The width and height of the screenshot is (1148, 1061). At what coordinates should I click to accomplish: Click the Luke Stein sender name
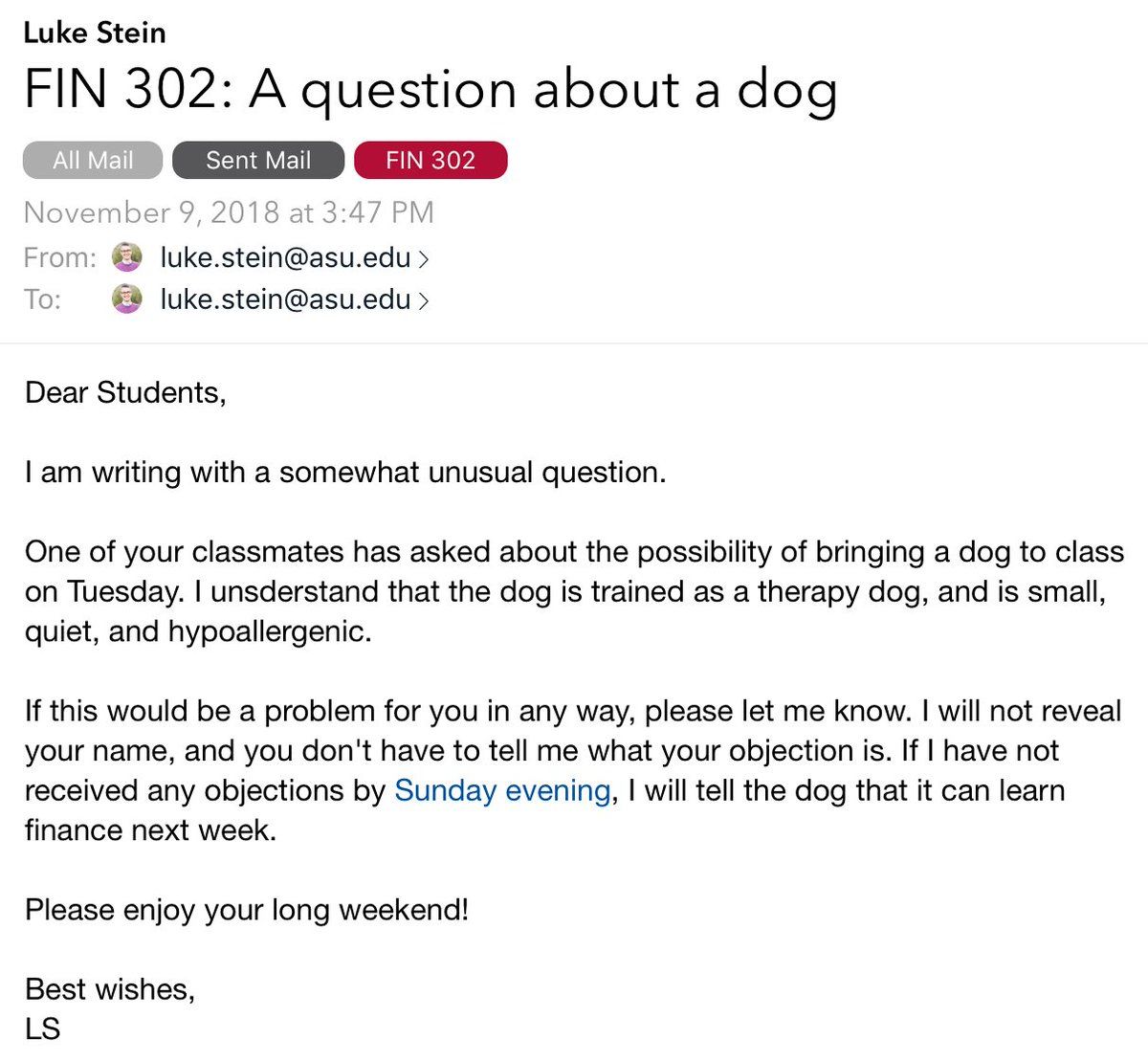point(95,33)
